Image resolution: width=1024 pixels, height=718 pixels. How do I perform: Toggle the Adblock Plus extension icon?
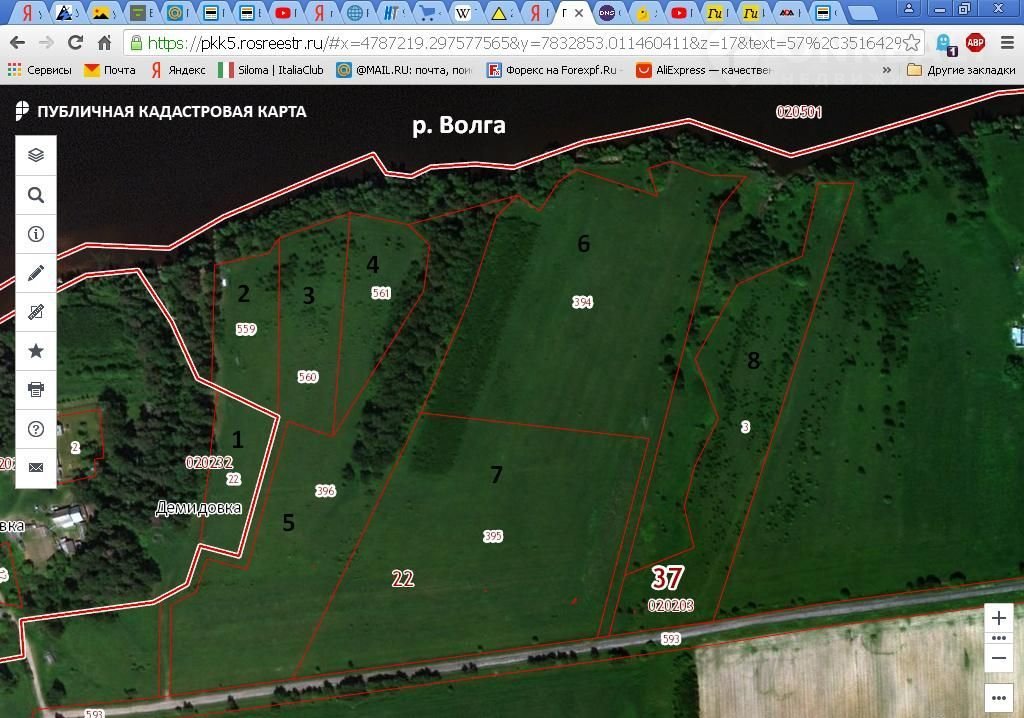click(975, 43)
